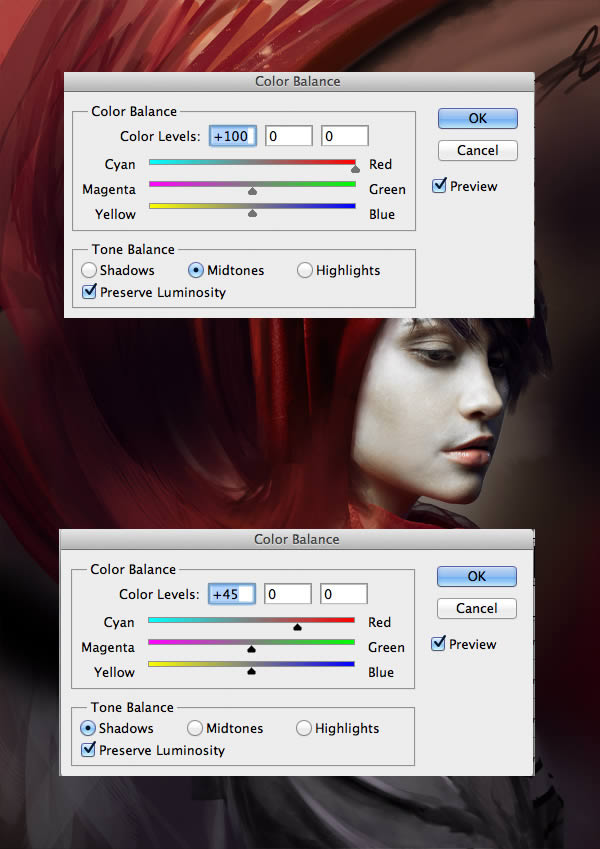Click the Cyan-Red slider handle in the upper dialog
The width and height of the screenshot is (600, 849).
[x=355, y=169]
